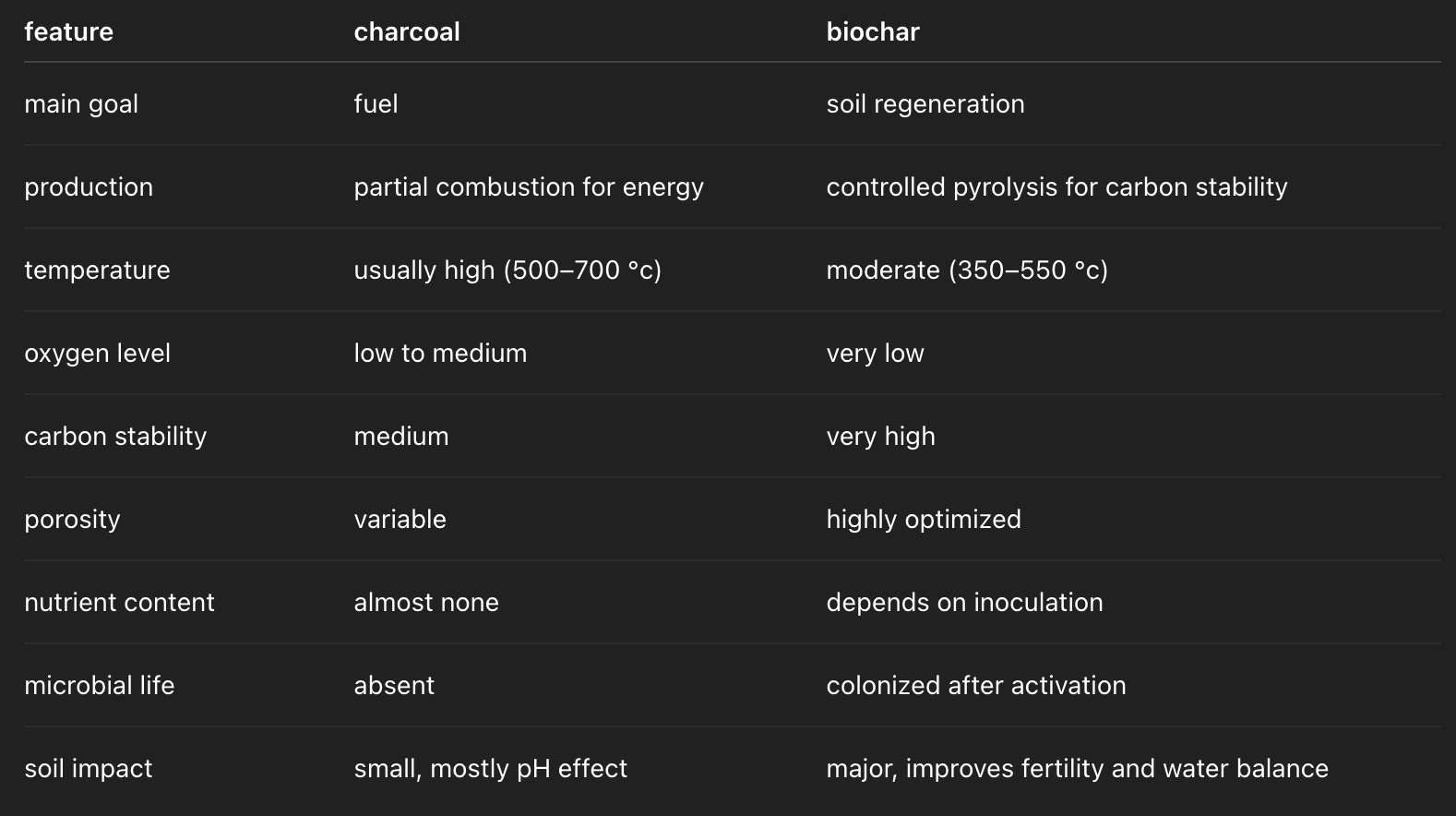This screenshot has height=816, width=1456.
Task: Click the "depends on inoculation" cell
Action: [964, 603]
